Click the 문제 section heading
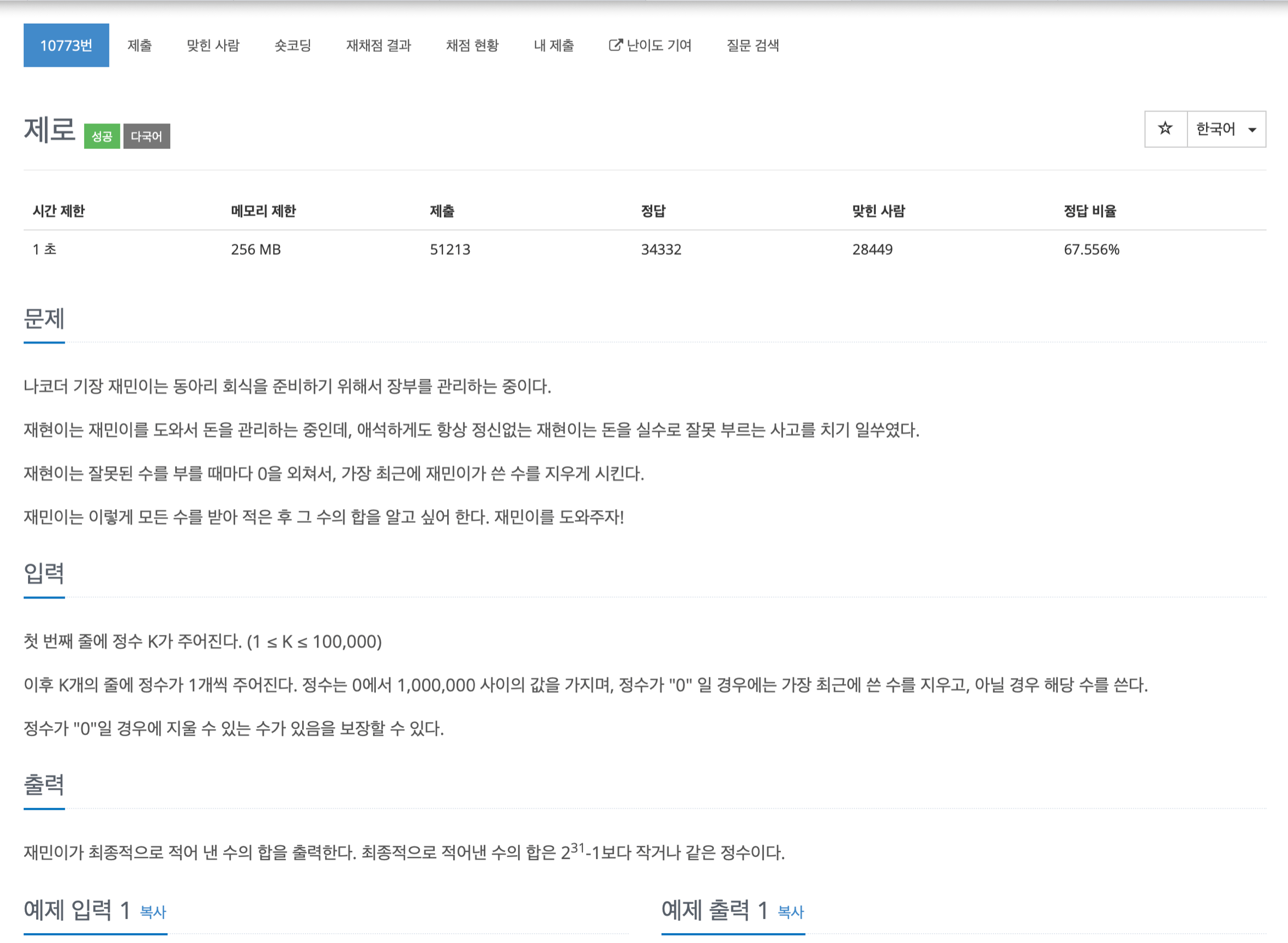Viewport: 1288px width, 943px height. (44, 319)
